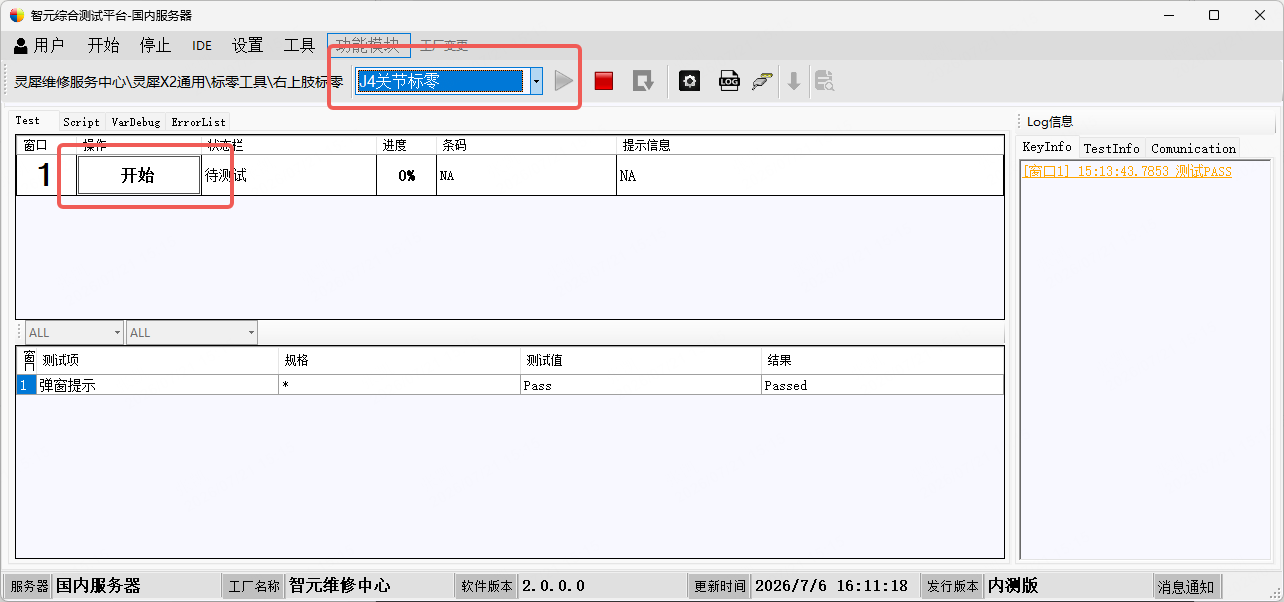Click the gray step-into arrow icon

[643, 81]
